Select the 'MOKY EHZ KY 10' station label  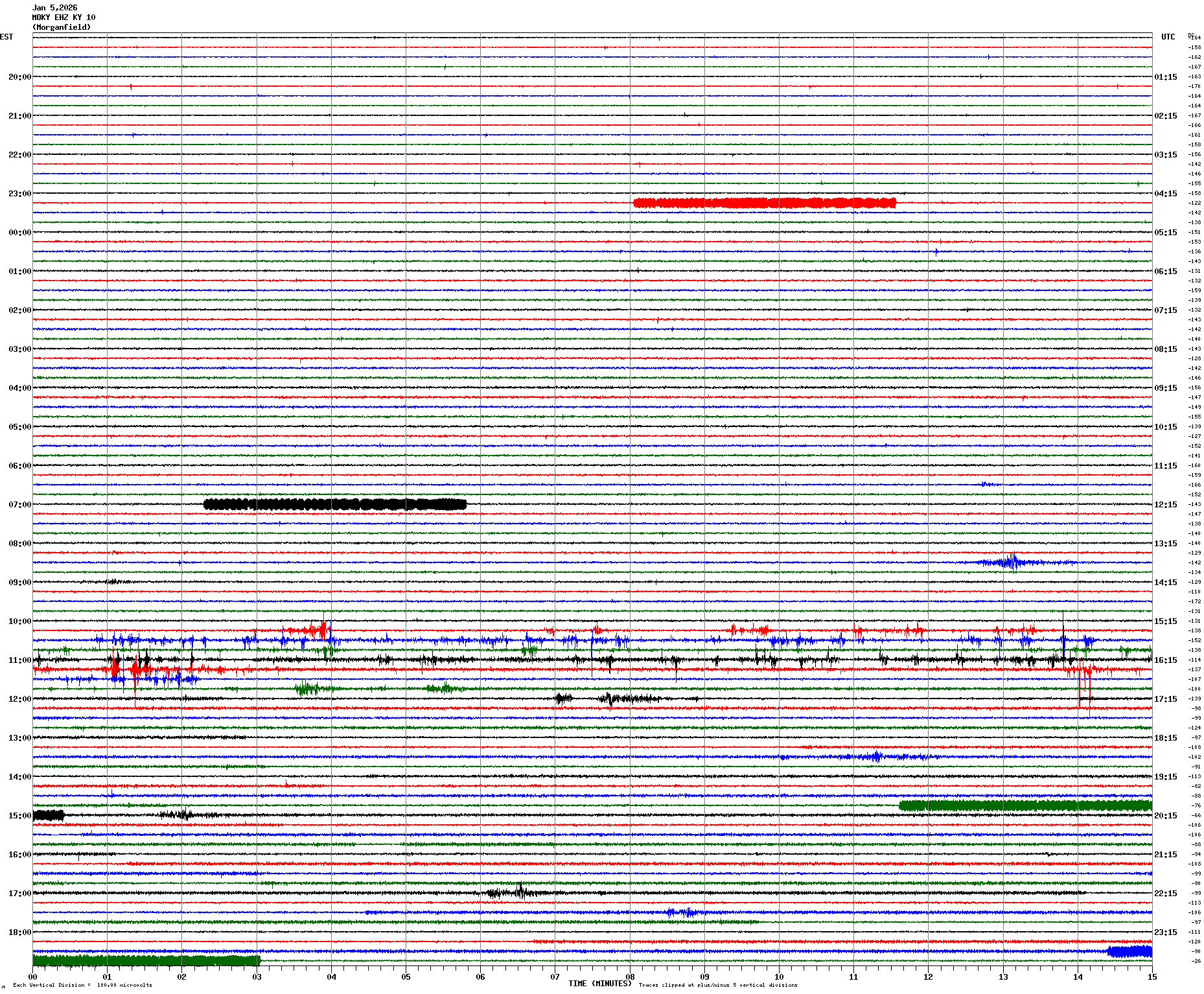point(64,17)
